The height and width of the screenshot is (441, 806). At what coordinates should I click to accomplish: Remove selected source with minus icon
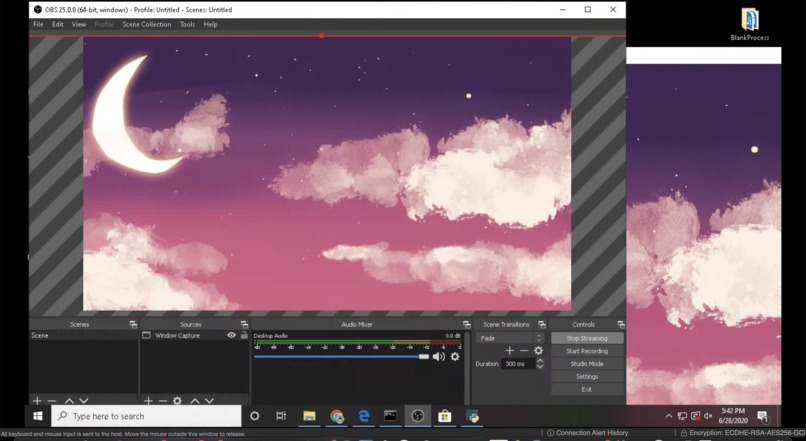point(163,400)
